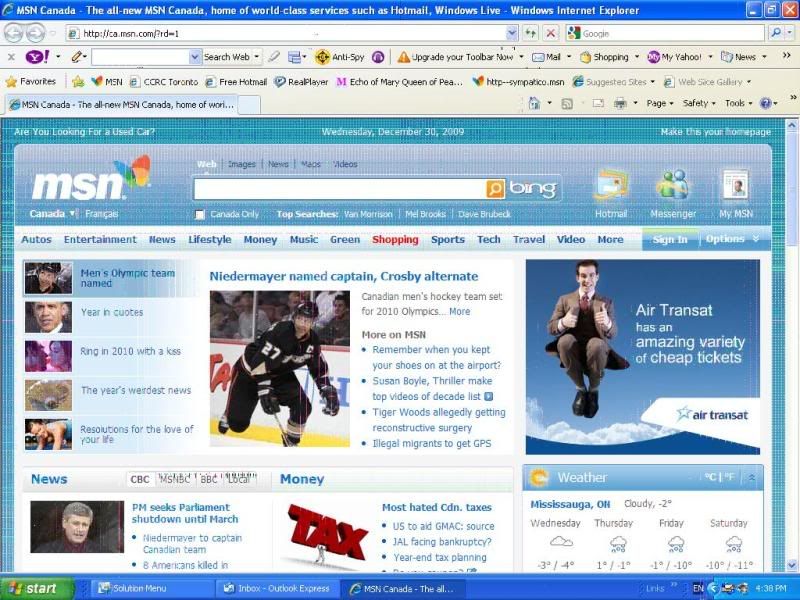Open the Shopping toolbar icon
800x600 pixels.
585,57
